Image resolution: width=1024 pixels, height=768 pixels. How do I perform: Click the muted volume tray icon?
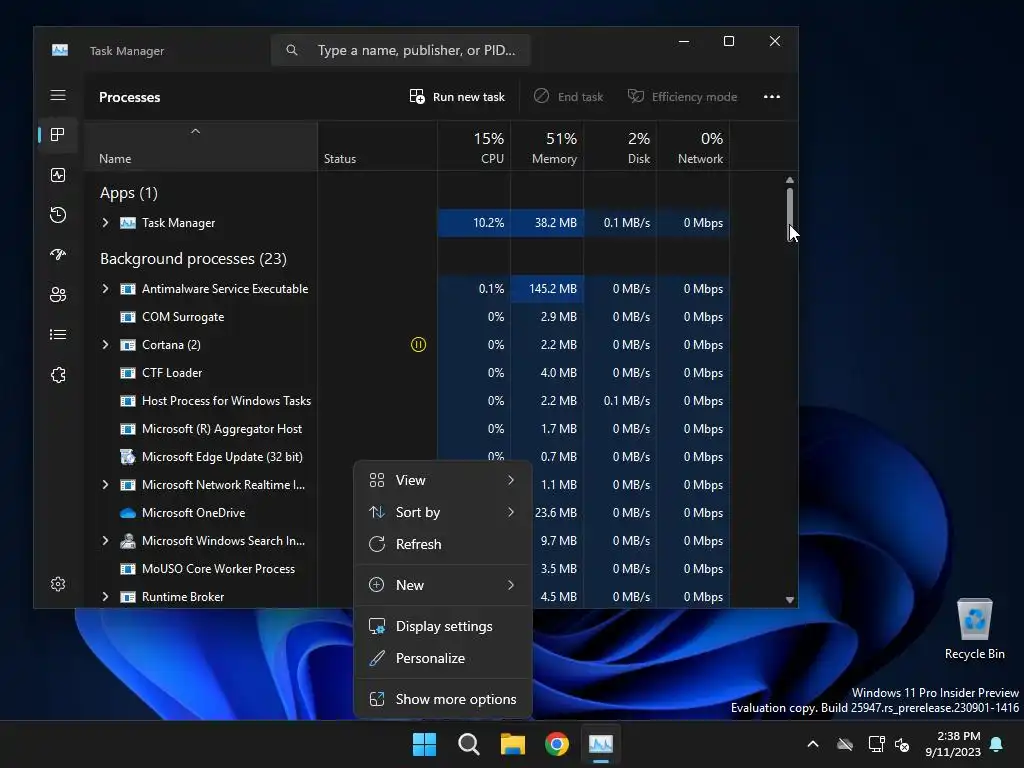pos(902,744)
